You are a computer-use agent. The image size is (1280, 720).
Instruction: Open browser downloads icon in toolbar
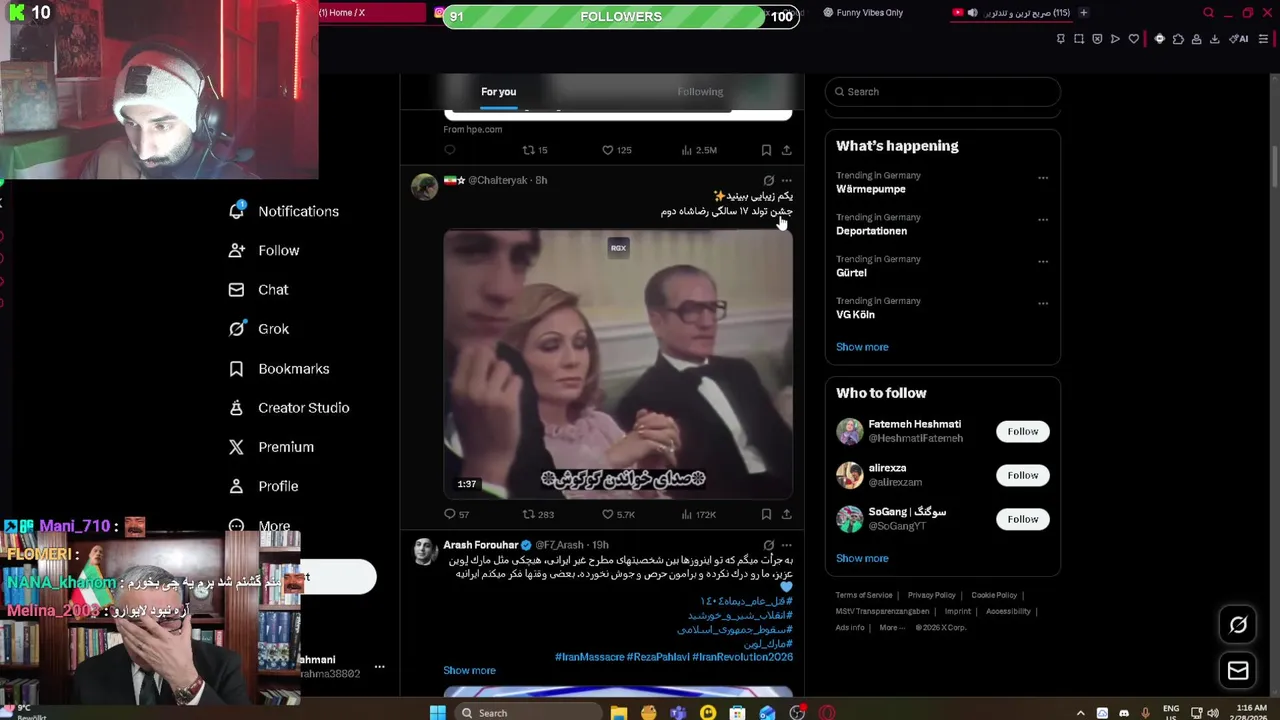click(1215, 39)
